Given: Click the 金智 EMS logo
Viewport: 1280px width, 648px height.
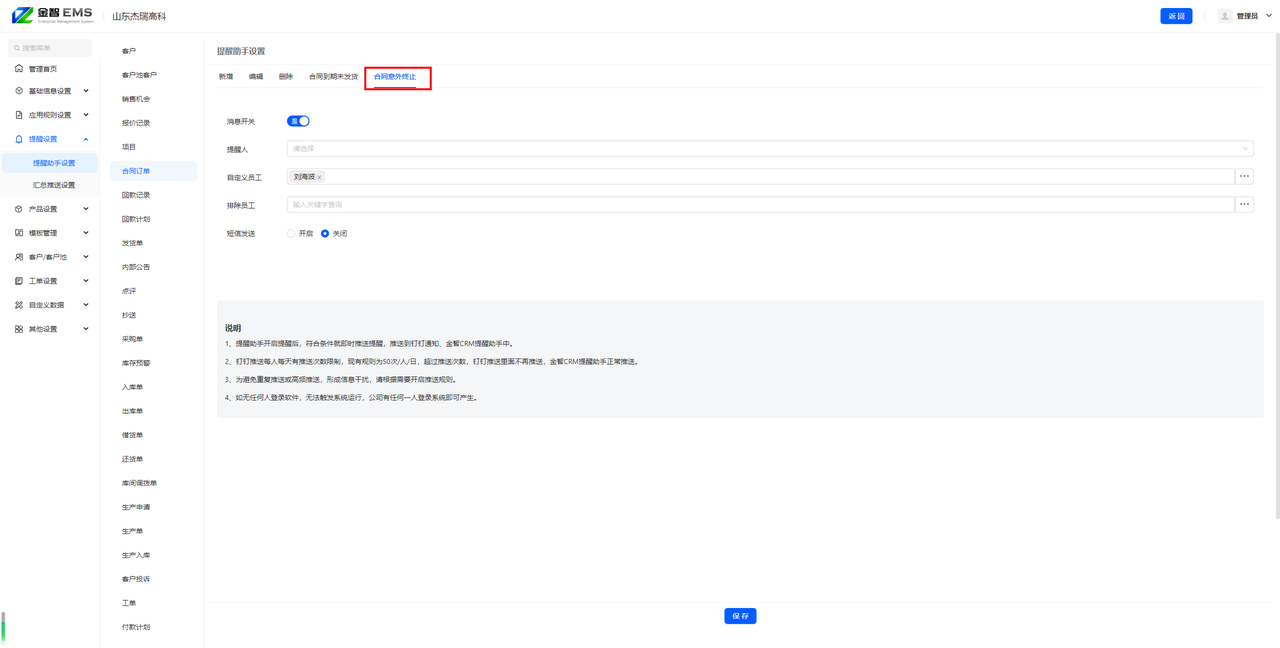Looking at the screenshot, I should tap(52, 15).
